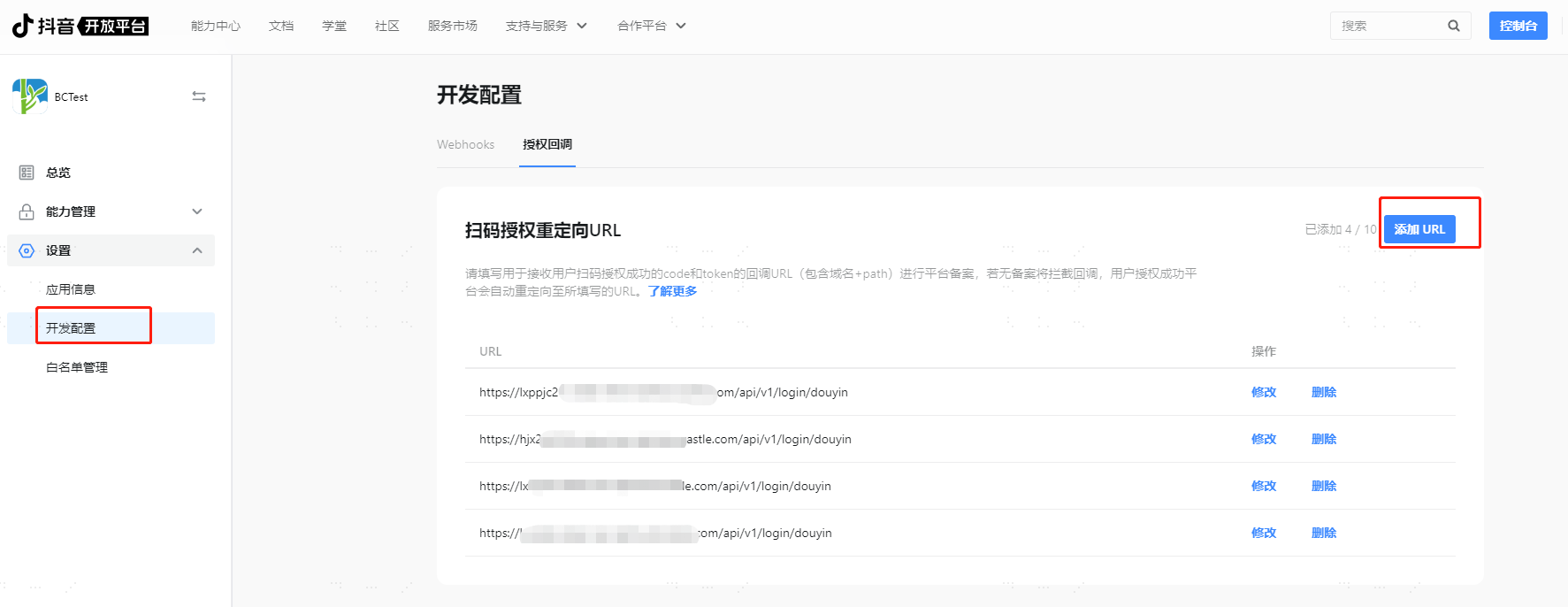Click the https://lxppjc2 URL text
The height and width of the screenshot is (607, 1568).
click(663, 392)
